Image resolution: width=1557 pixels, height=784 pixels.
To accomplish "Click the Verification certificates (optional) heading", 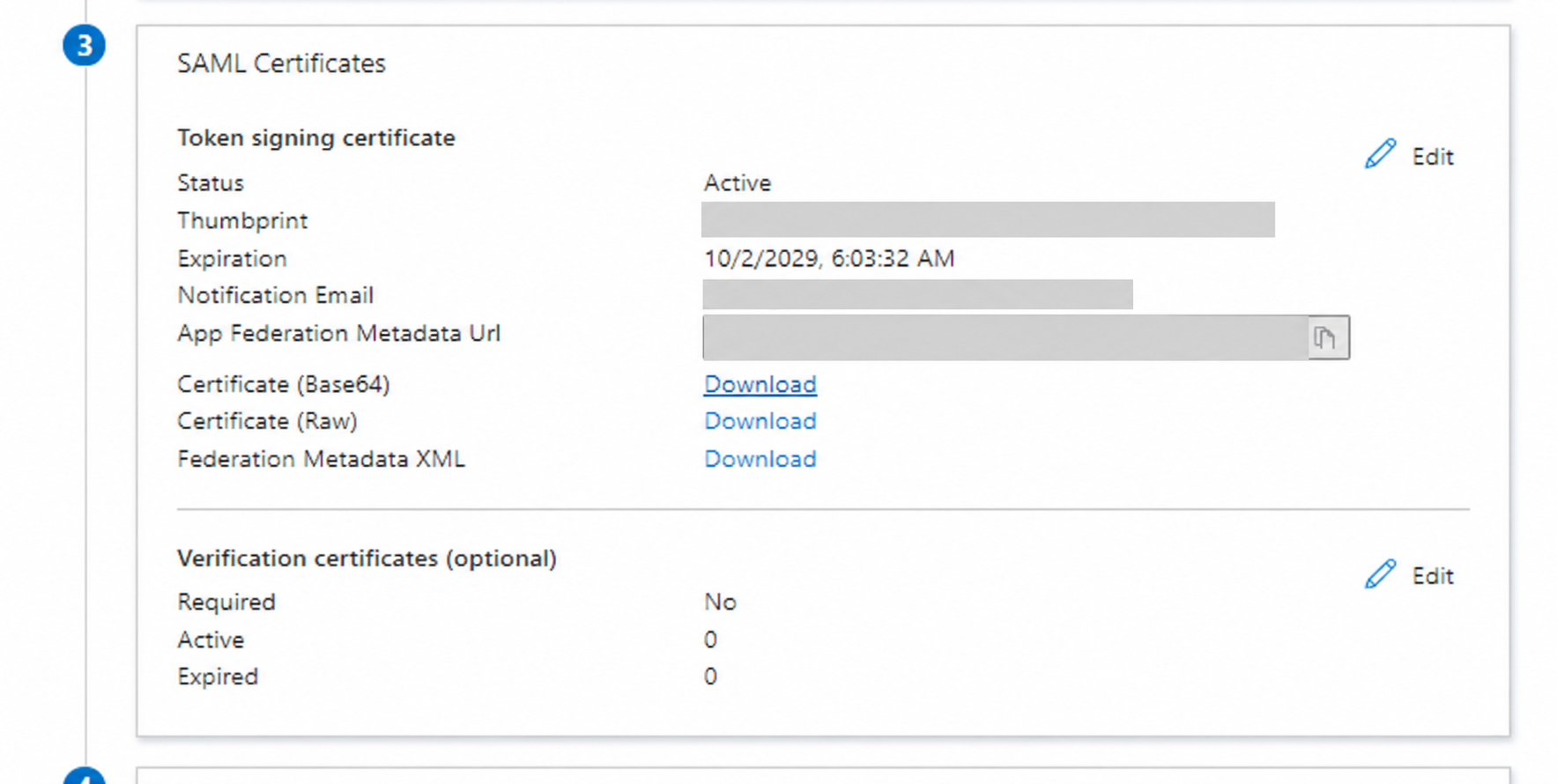I will coord(367,558).
